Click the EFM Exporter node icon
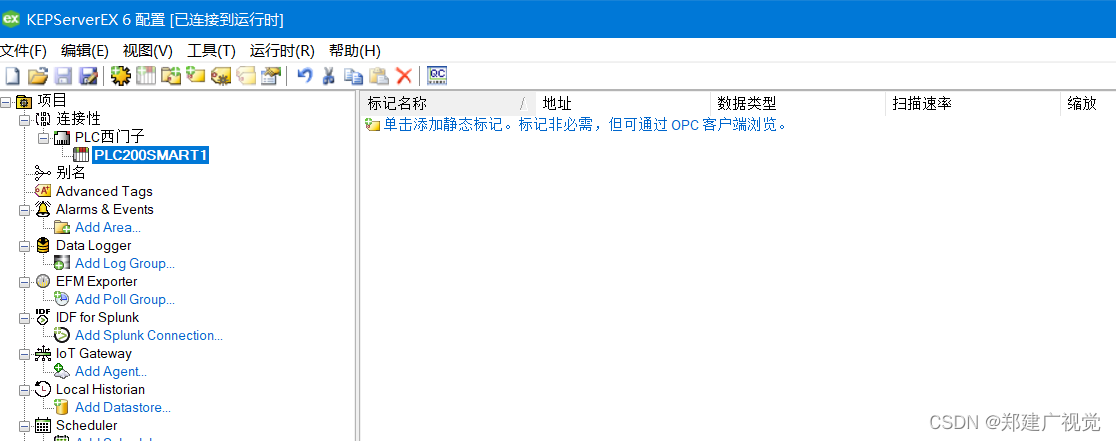 [43, 281]
